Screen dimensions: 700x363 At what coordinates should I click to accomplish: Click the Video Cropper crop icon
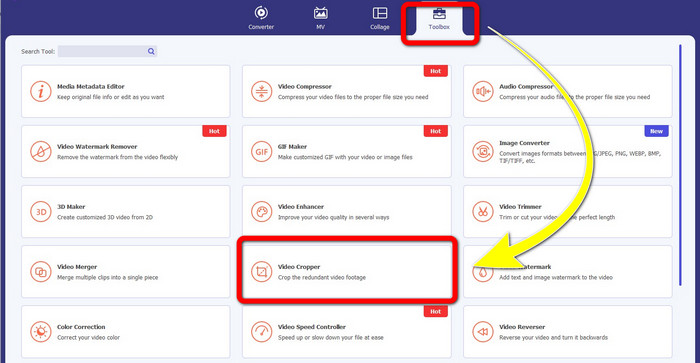tap(262, 272)
